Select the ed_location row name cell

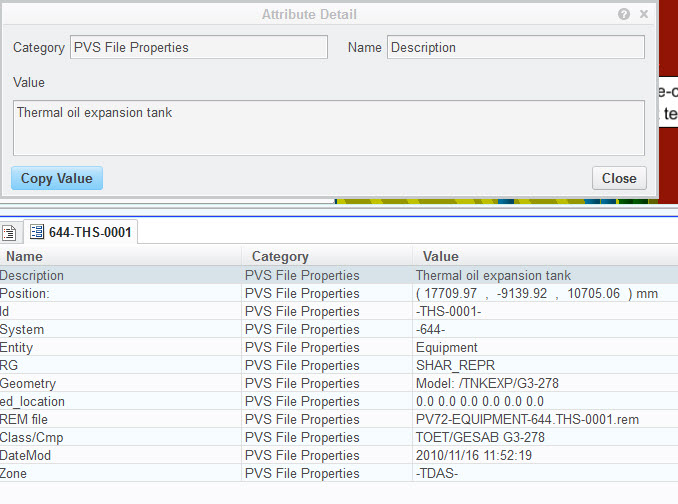121,402
